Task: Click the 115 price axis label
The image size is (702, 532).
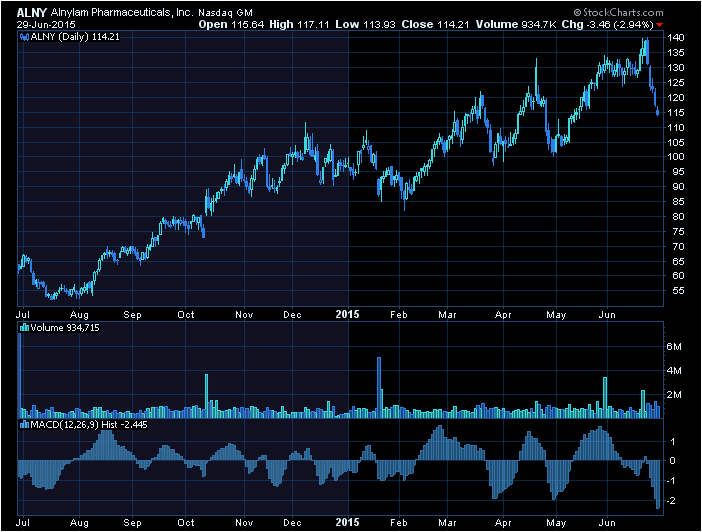Action: (676, 112)
